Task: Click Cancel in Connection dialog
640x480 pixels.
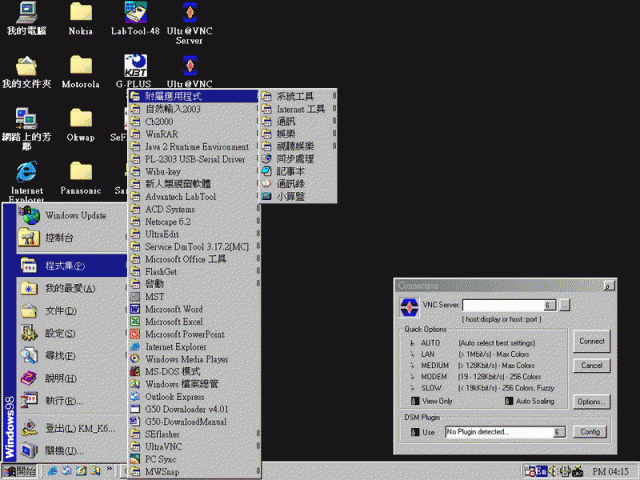Action: [591, 365]
